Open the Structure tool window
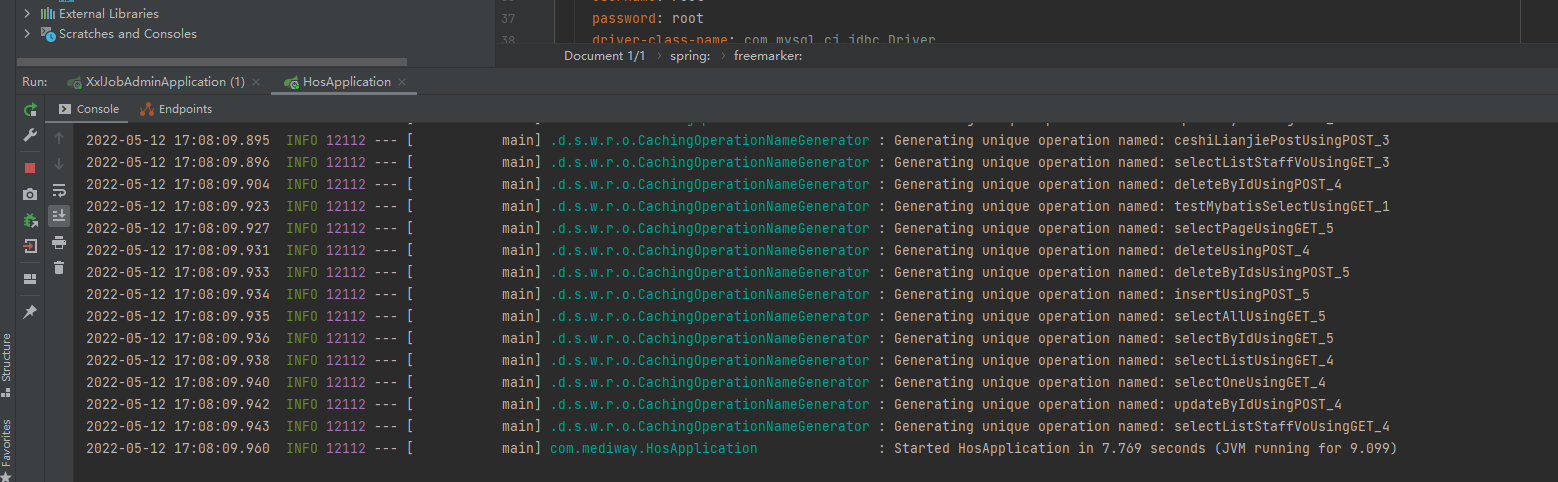 coord(7,362)
